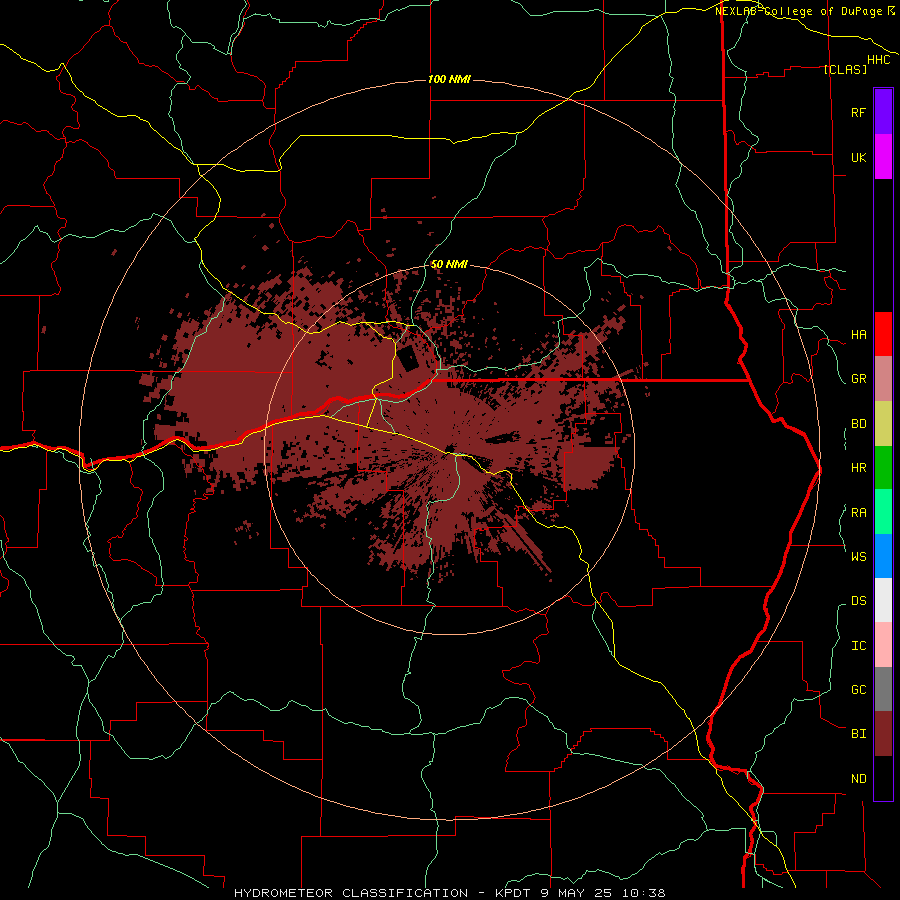Click the IC legend label
The height and width of the screenshot is (900, 900).
[858, 646]
